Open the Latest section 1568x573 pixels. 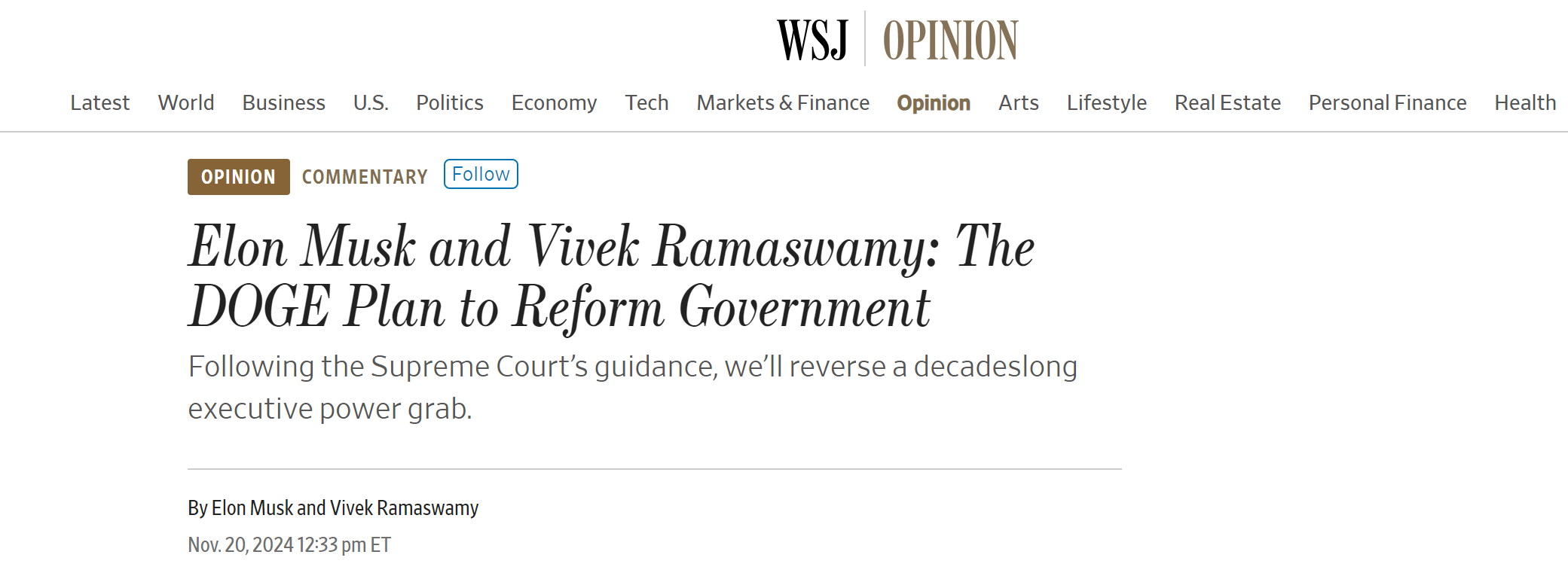coord(99,102)
